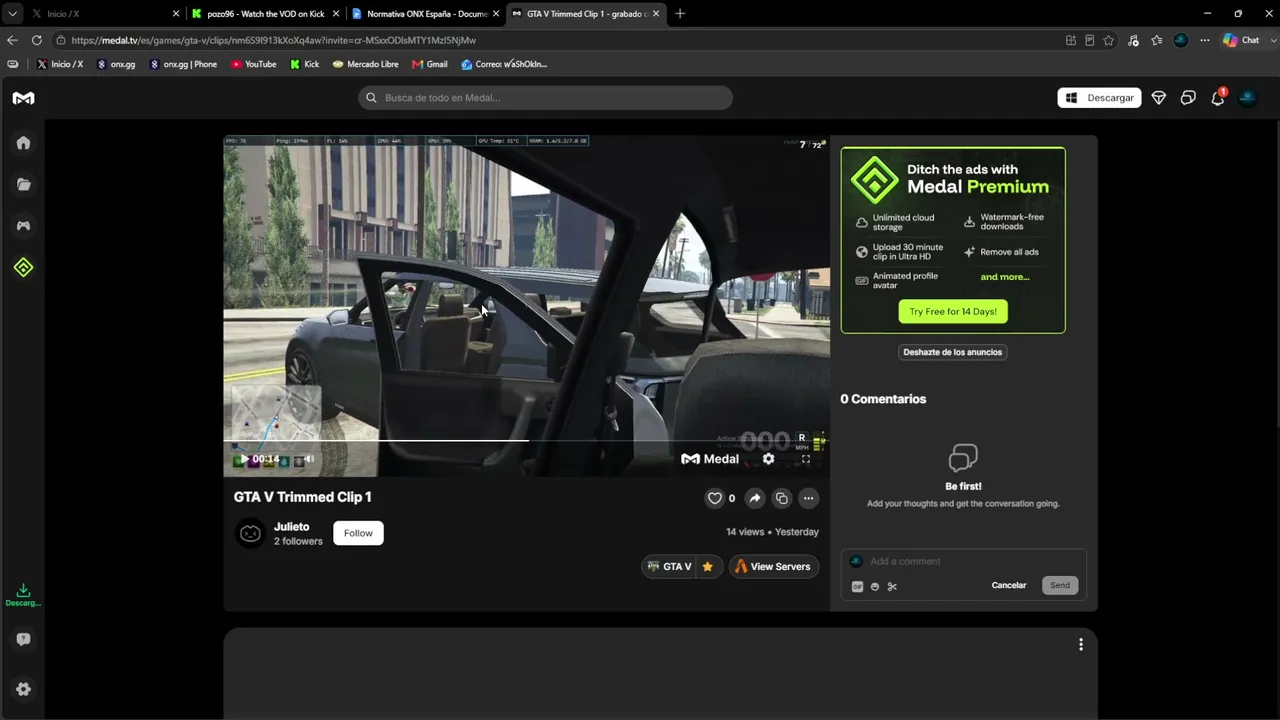Open the settings gear in the left sidebar
The width and height of the screenshot is (1280, 720).
click(23, 689)
